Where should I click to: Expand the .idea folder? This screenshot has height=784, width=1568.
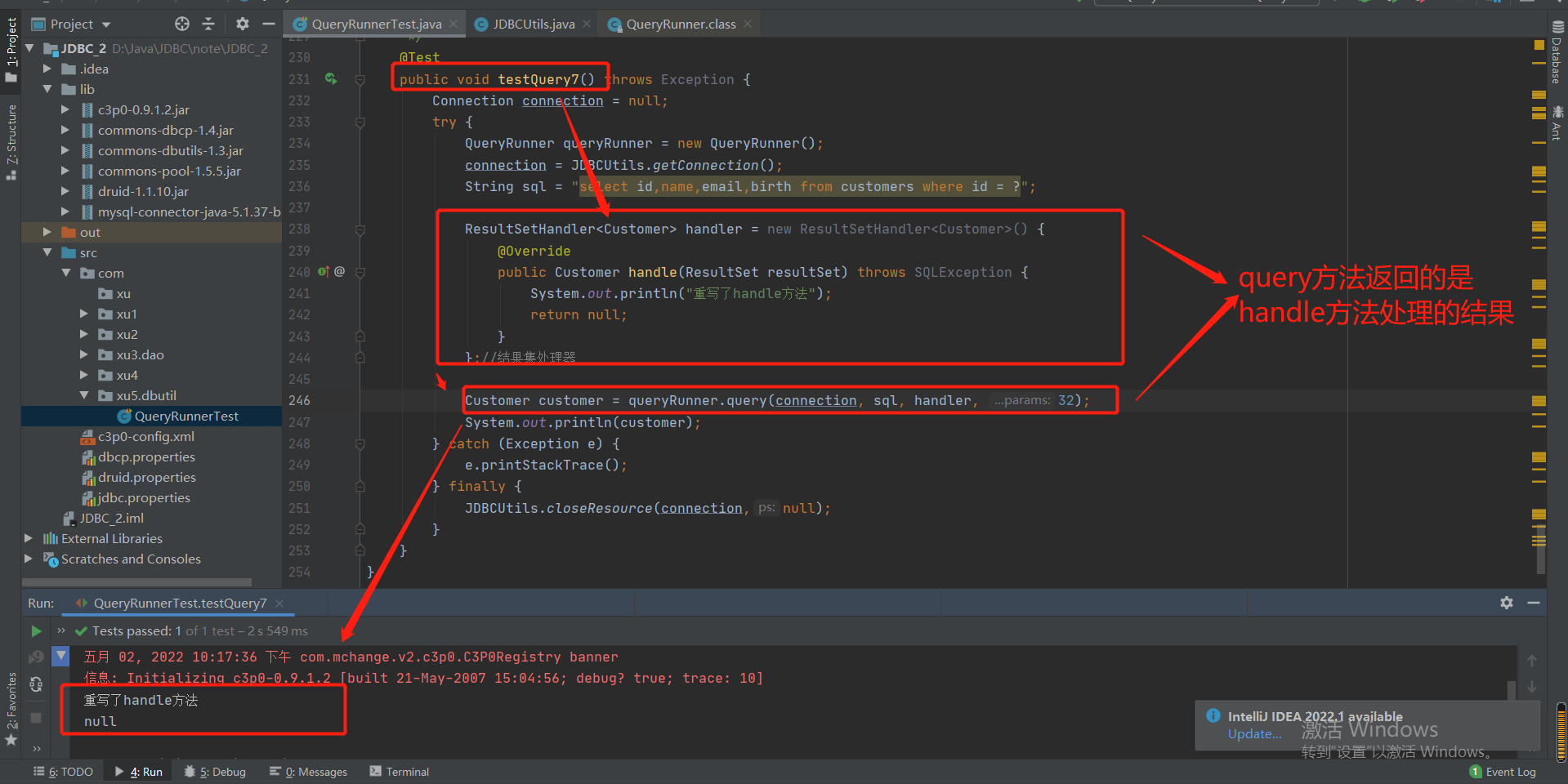pos(47,69)
